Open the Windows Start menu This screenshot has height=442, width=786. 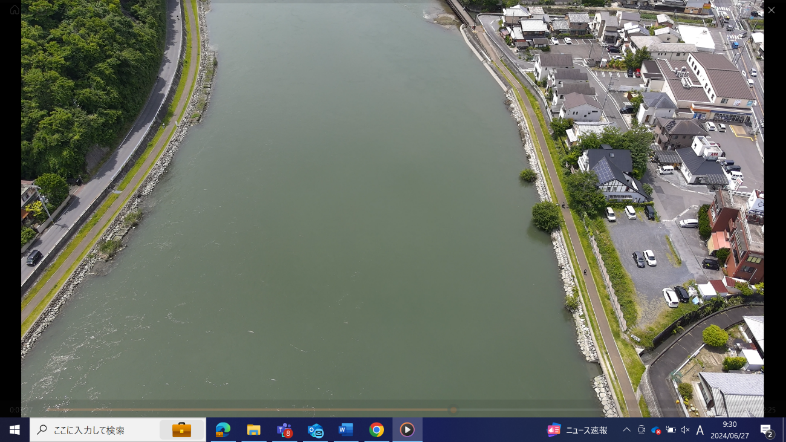coord(14,430)
